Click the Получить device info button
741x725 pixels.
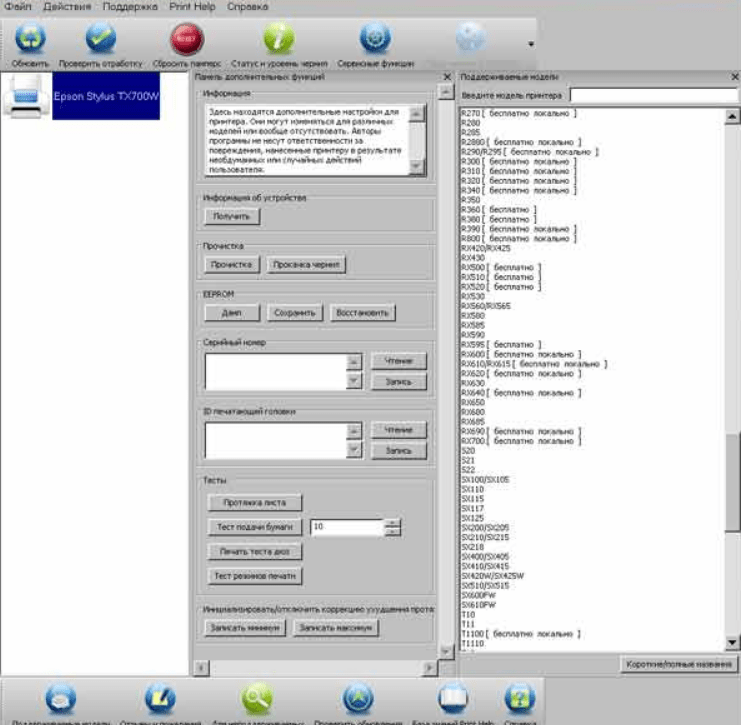[x=232, y=216]
